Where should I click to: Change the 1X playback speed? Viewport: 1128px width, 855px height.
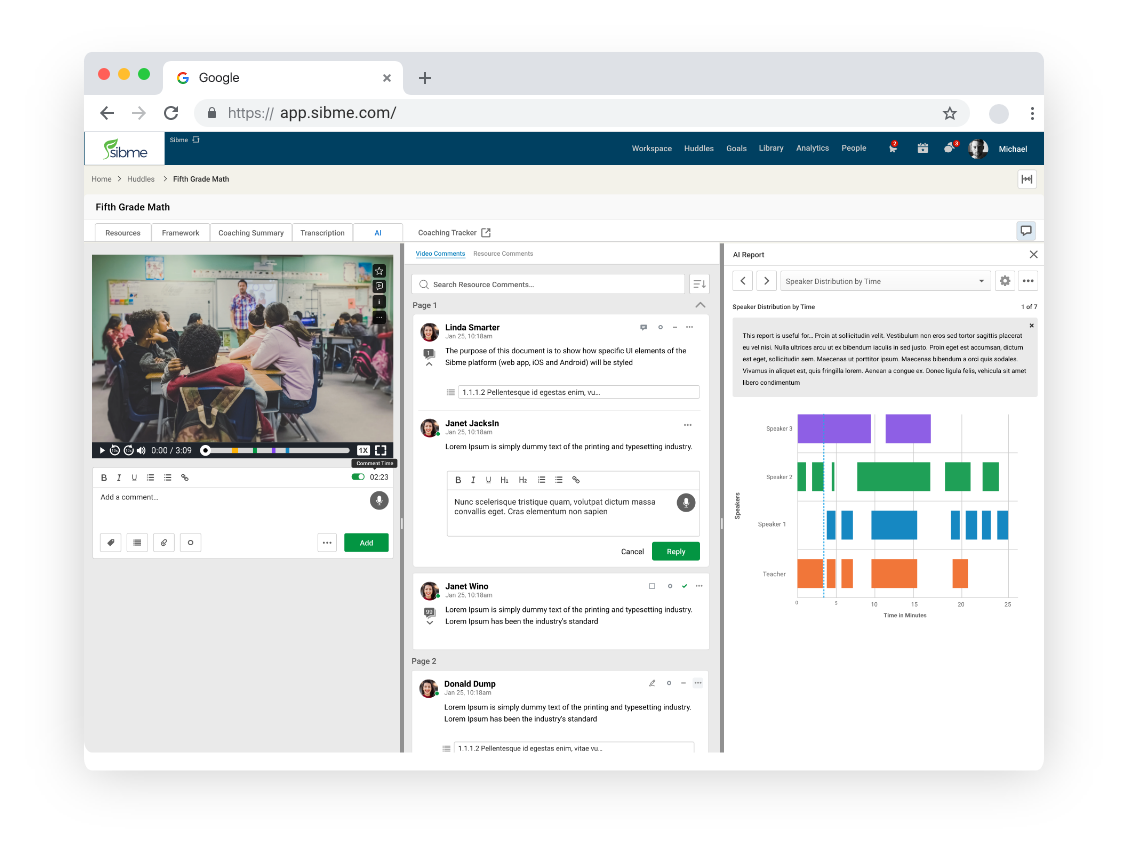click(x=363, y=450)
